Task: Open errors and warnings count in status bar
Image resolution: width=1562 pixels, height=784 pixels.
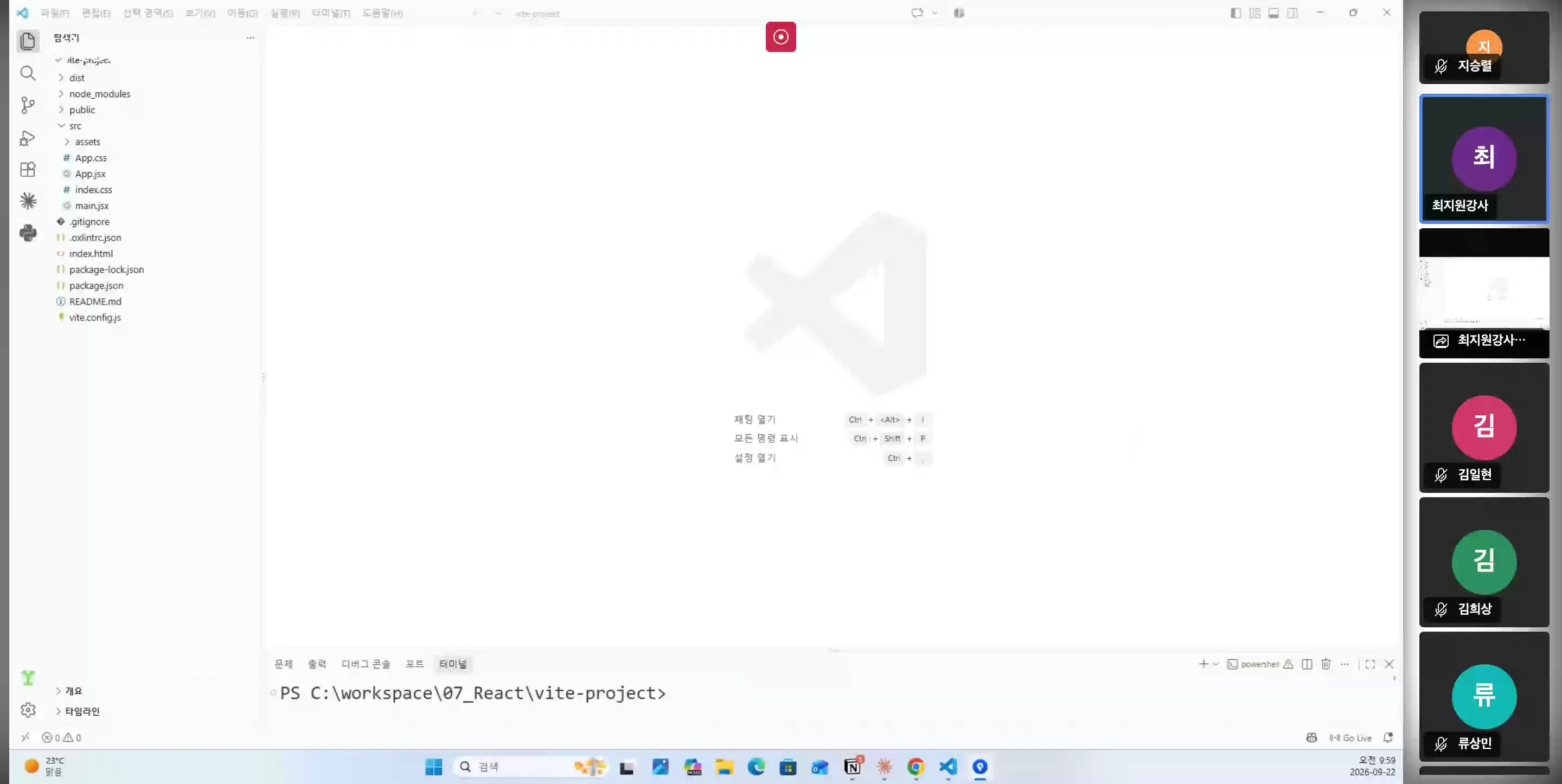Action: [61, 737]
